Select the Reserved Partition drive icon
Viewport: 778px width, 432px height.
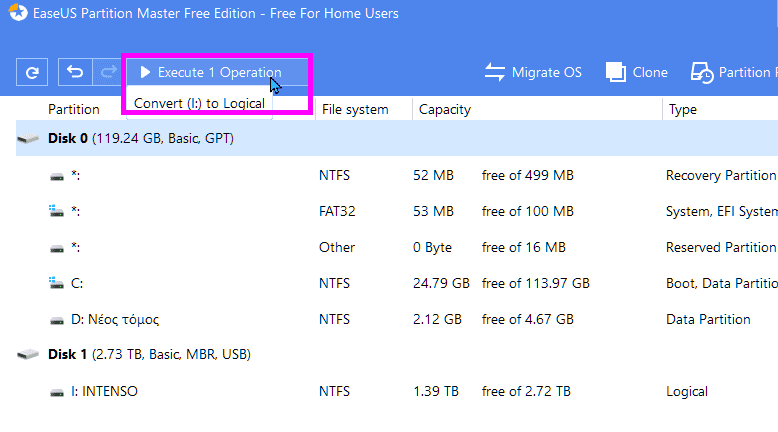[57, 248]
